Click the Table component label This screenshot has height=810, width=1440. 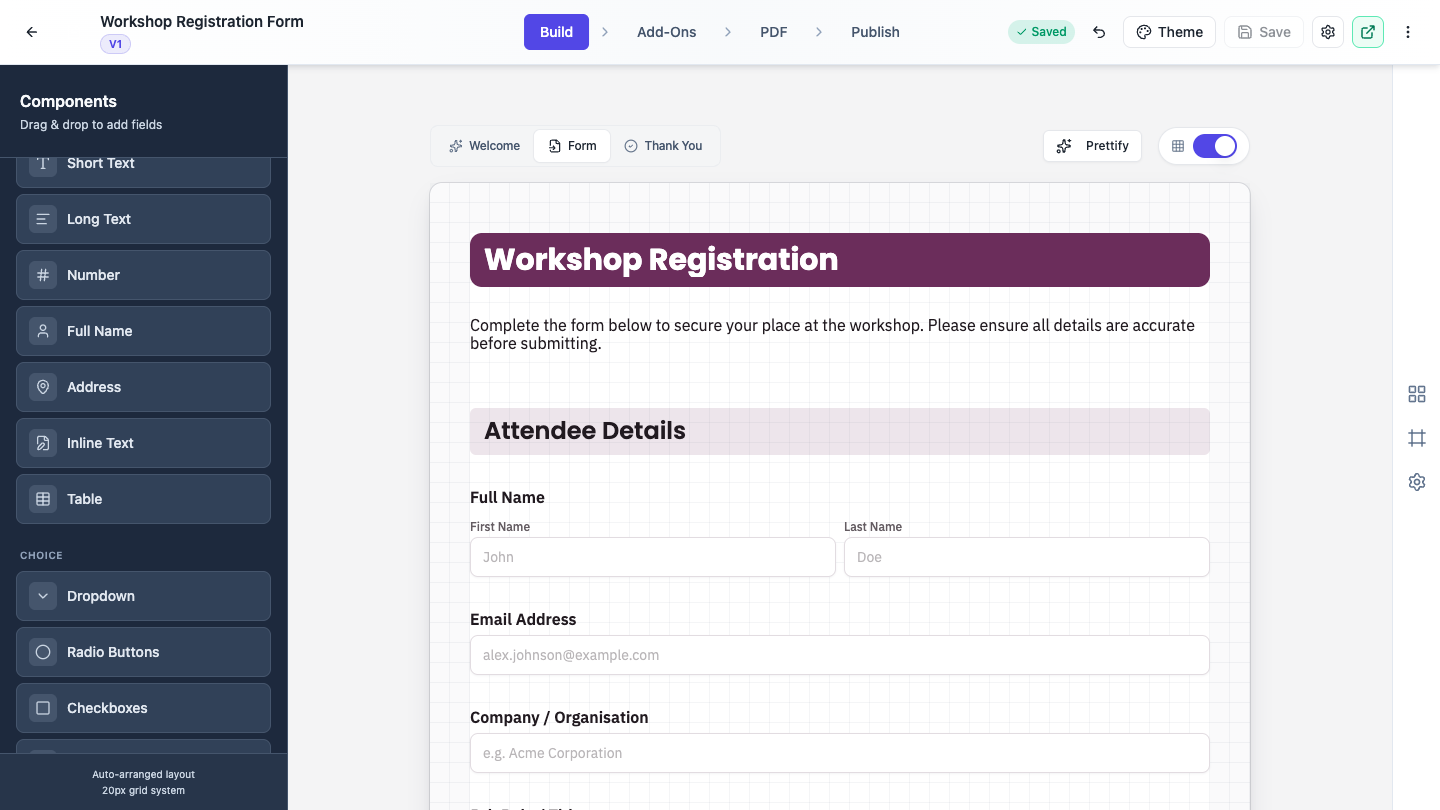coord(85,499)
